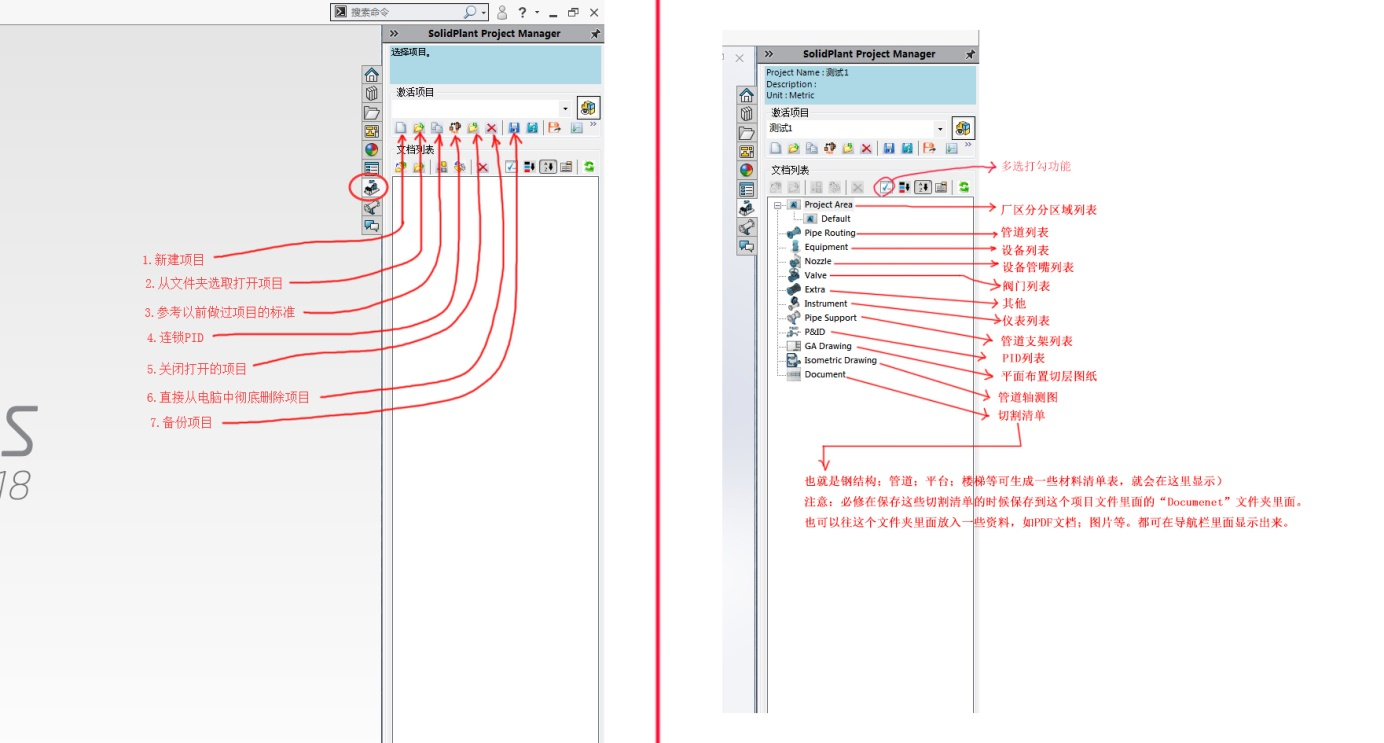Collapse the Project Area tree node
Screen dimensions: 1384x743
[x=777, y=205]
